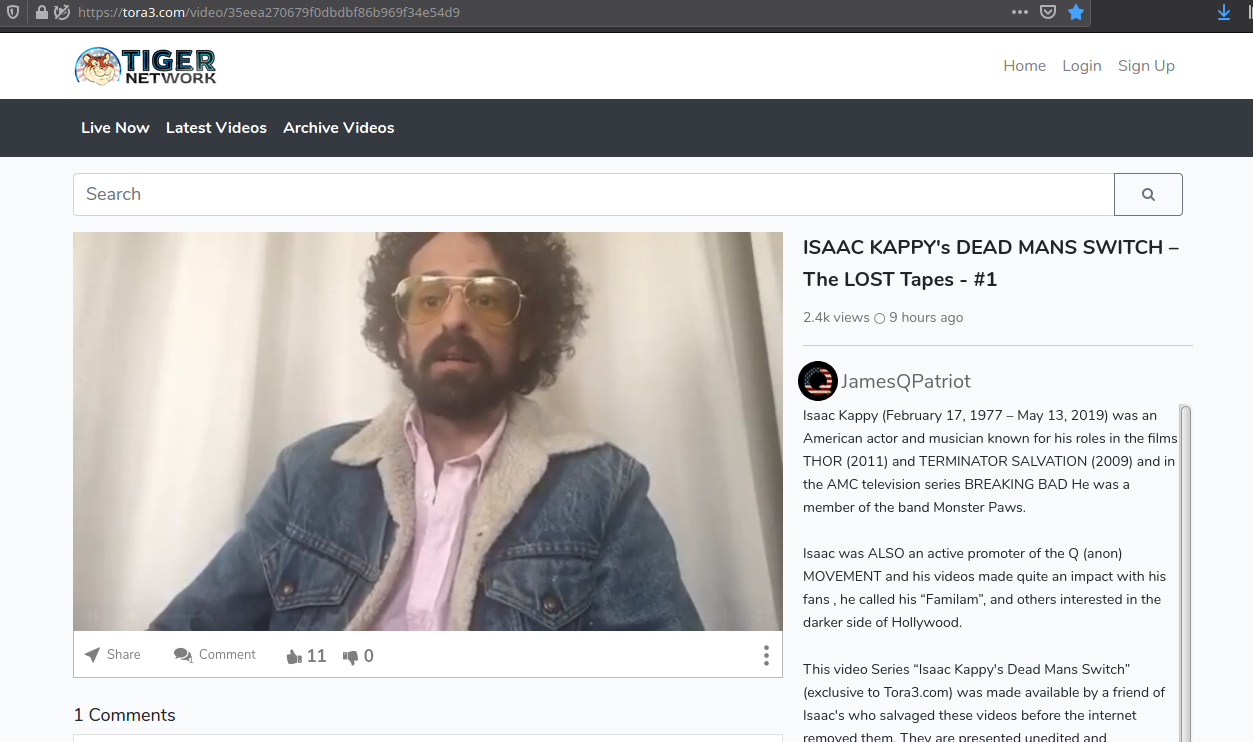
Task: Click the description panel scrollbar
Action: [x=1185, y=573]
